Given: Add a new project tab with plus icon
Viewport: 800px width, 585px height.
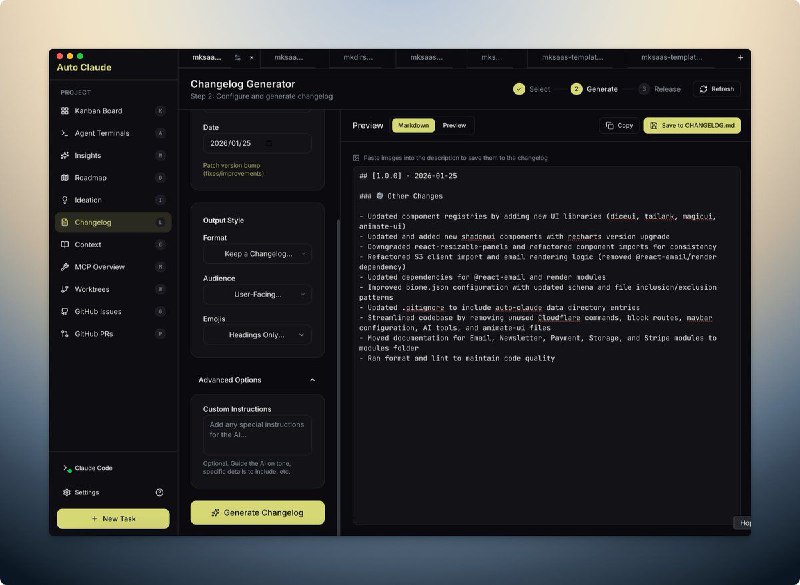Looking at the screenshot, I should pos(740,58).
